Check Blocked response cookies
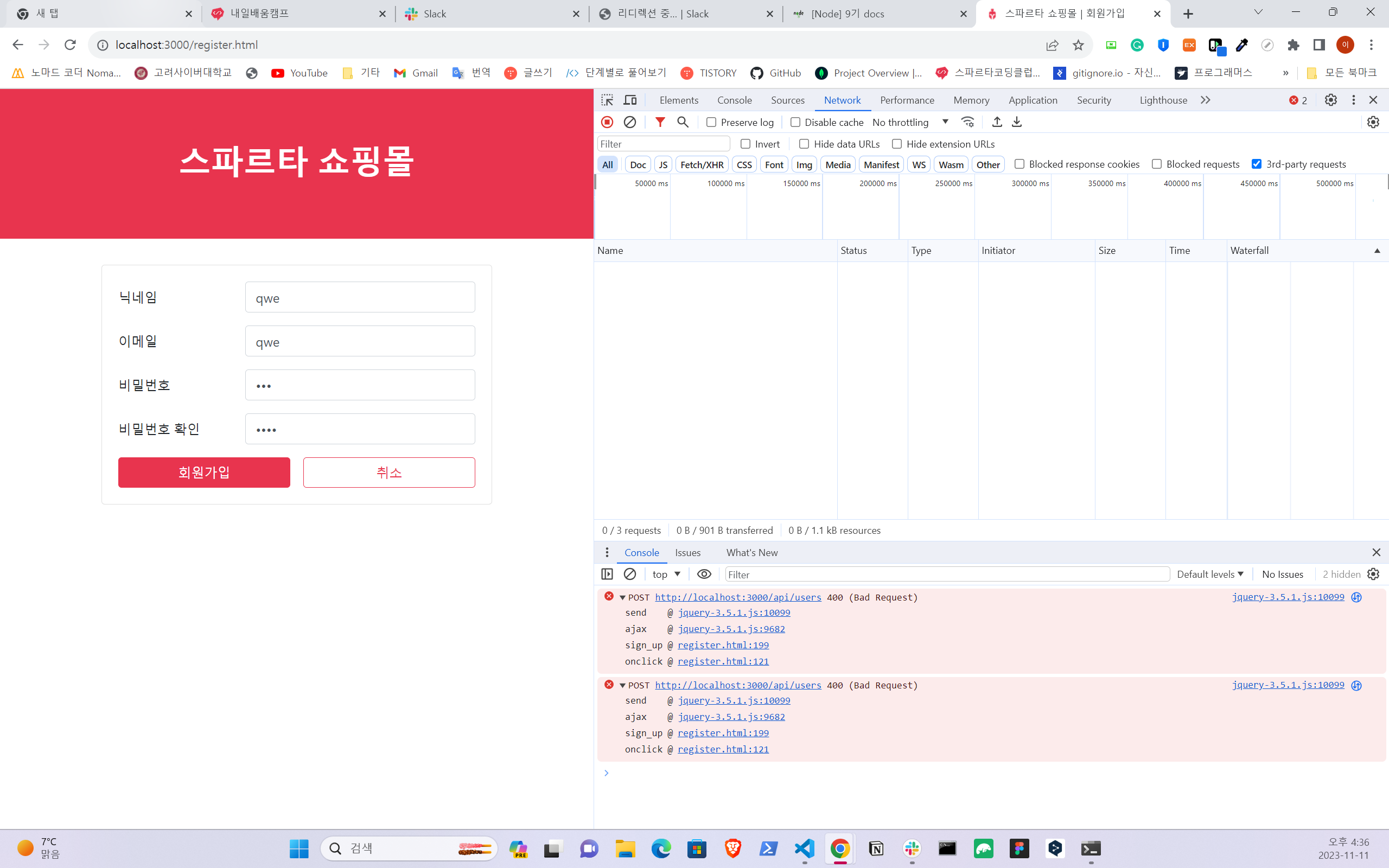The image size is (1389, 868). click(1020, 164)
